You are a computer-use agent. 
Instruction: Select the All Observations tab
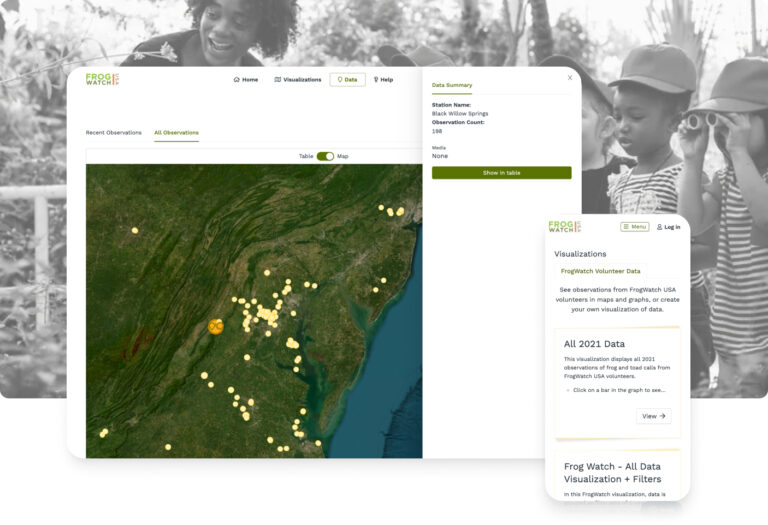point(176,133)
